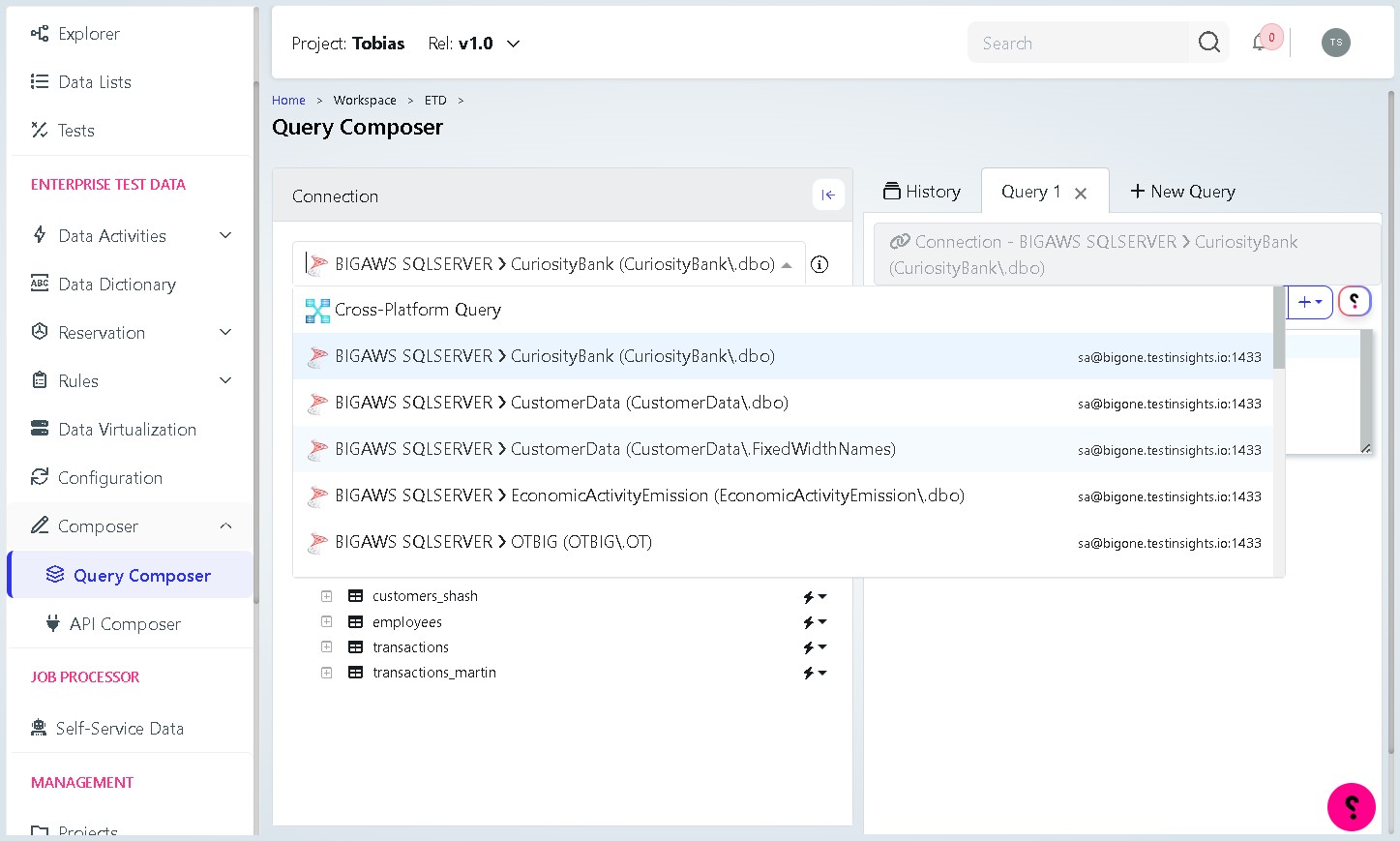Screen dimensions: 1400x841
Task: Select CustomerData FixedWidthNames connection
Action: (x=783, y=449)
